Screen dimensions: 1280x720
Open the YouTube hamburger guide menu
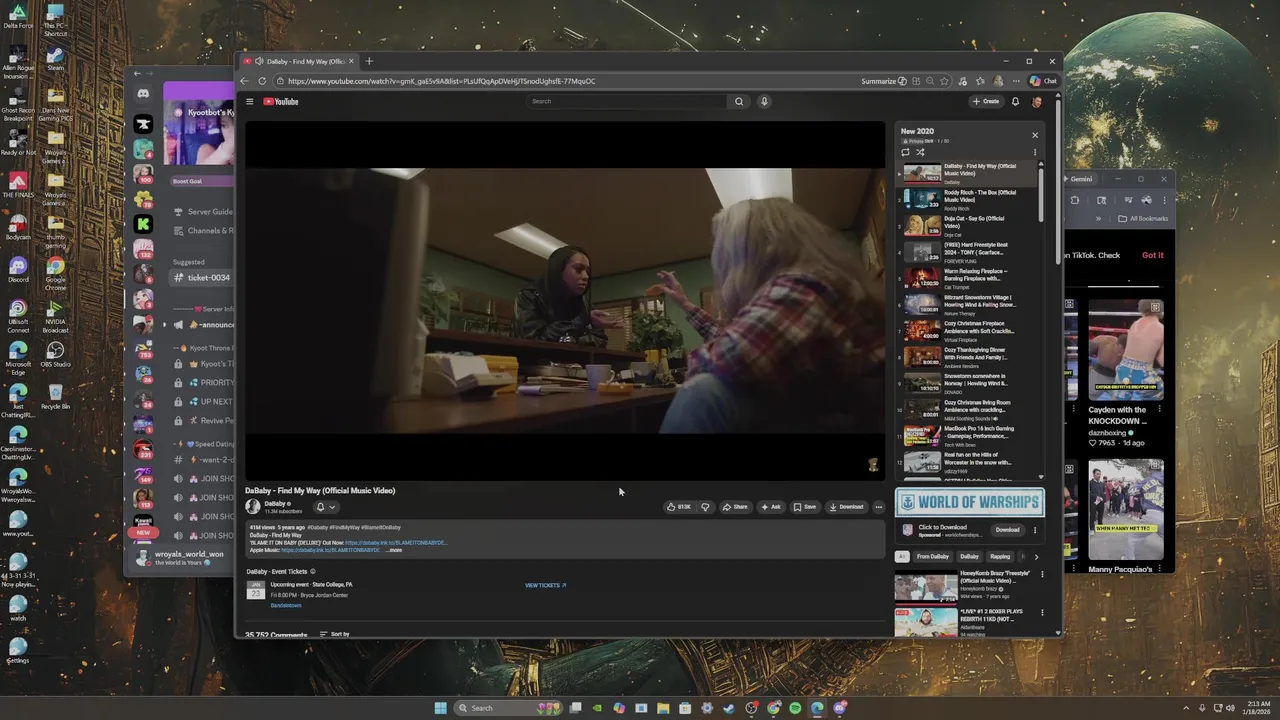coord(250,101)
